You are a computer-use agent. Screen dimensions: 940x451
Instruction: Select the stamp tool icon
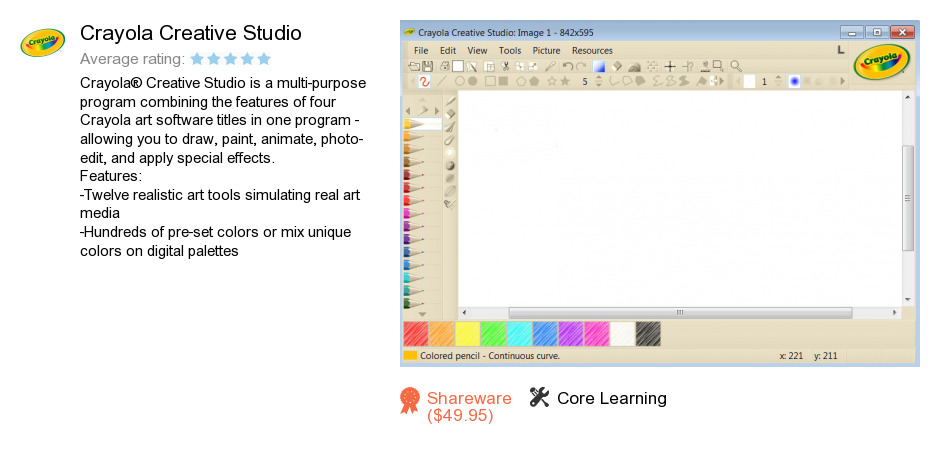click(x=704, y=67)
